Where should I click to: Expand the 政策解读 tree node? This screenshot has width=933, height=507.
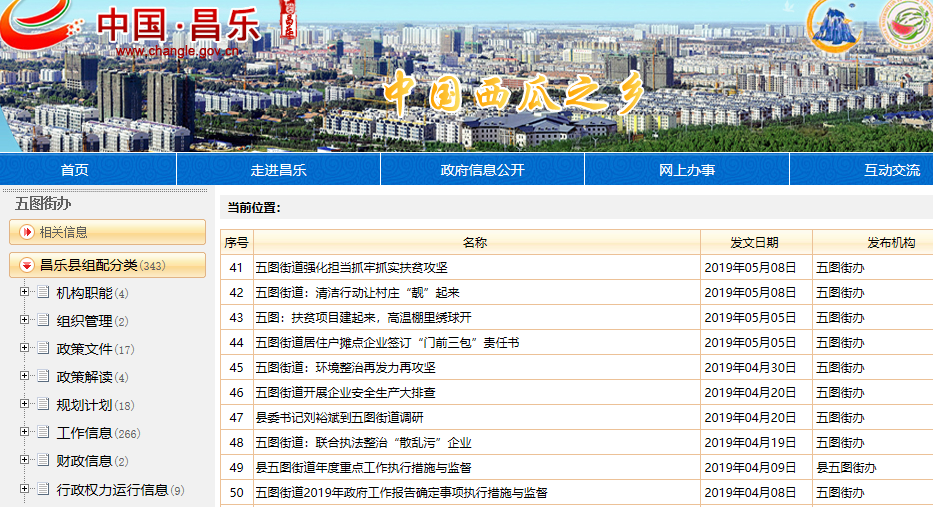click(25, 377)
